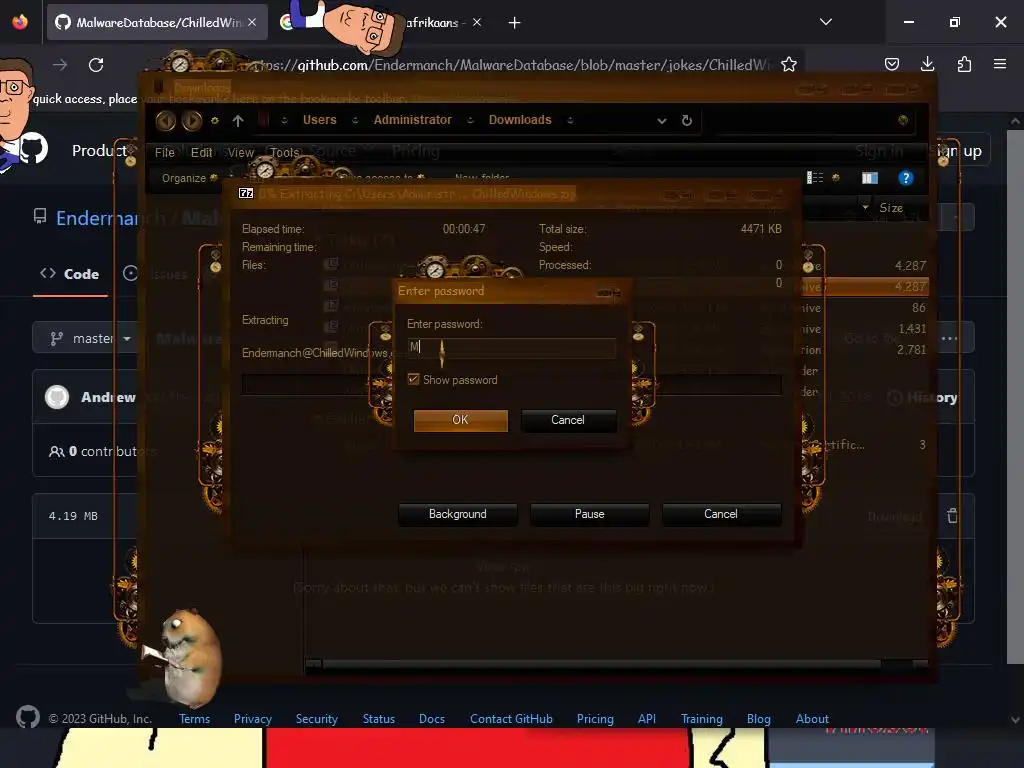1024x768 pixels.
Task: Open the Organize dropdown in Explorer
Action: pyautogui.click(x=189, y=178)
